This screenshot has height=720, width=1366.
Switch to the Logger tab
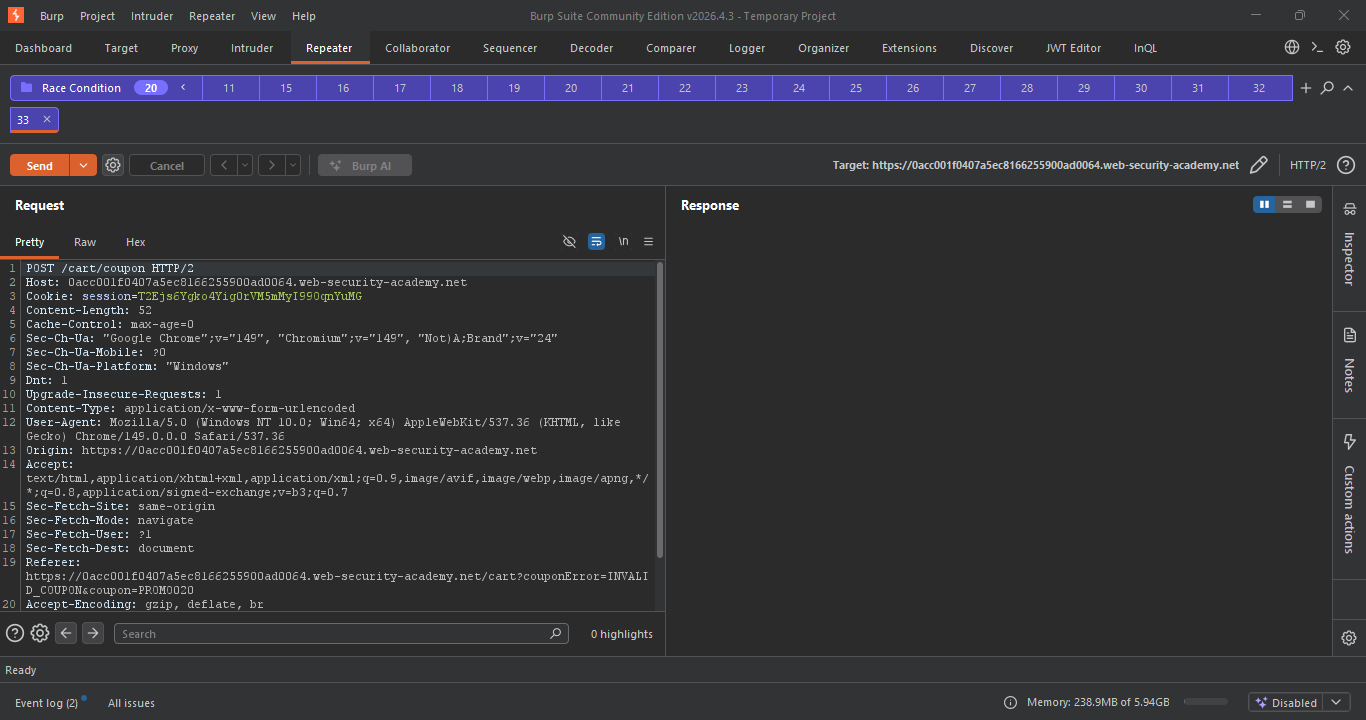point(747,48)
